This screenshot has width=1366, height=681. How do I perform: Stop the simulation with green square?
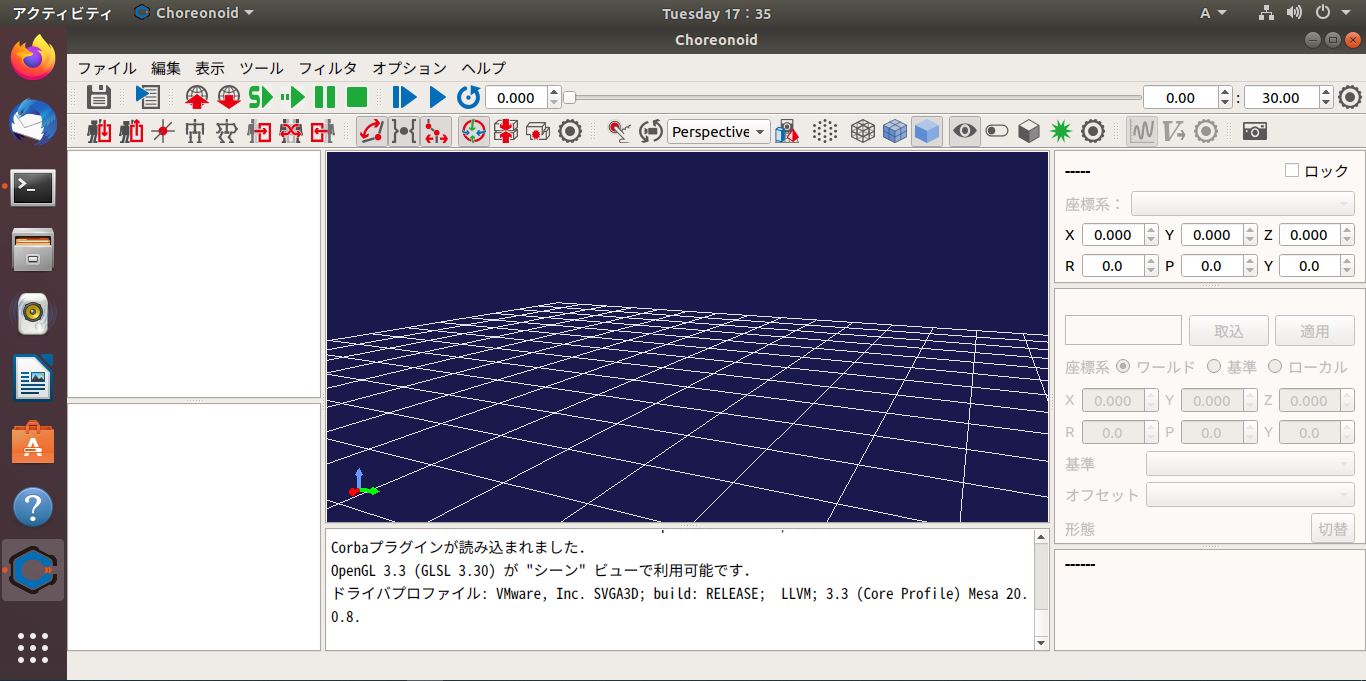point(357,97)
